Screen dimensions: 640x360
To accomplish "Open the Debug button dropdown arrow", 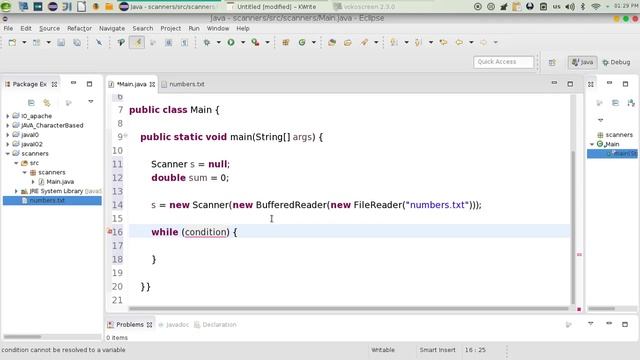I will coord(218,42).
